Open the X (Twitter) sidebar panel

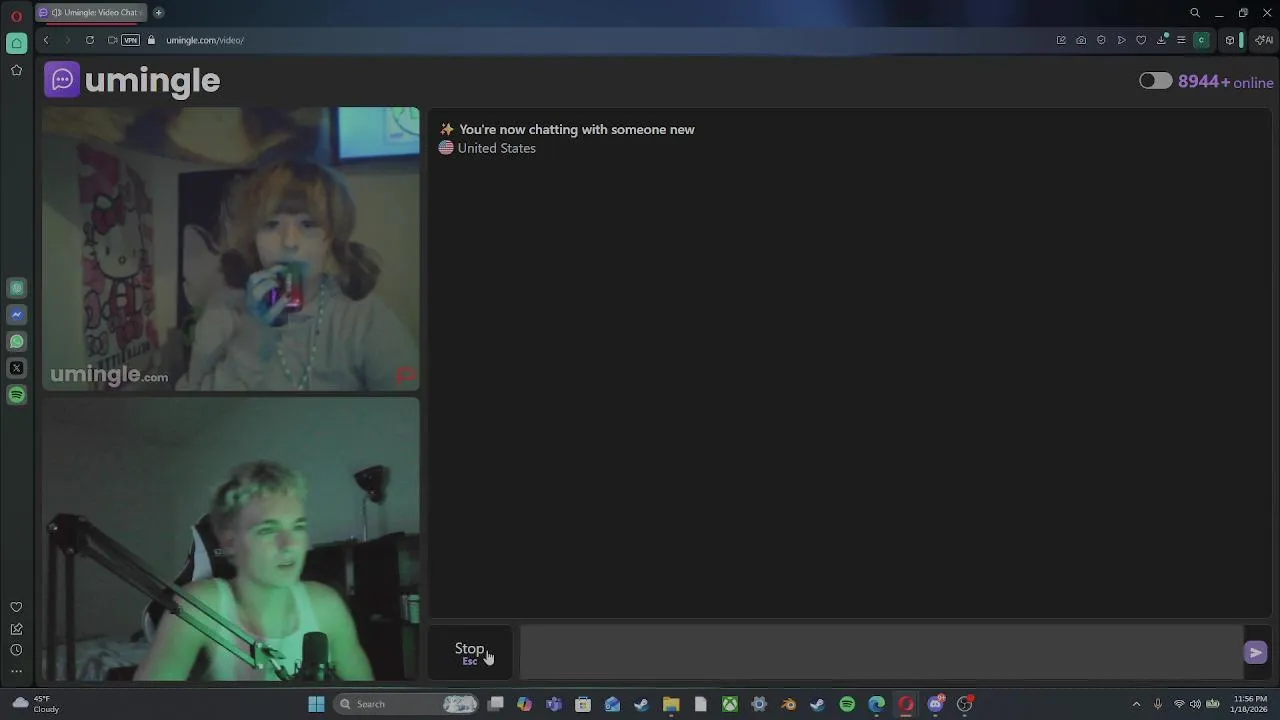[x=16, y=368]
